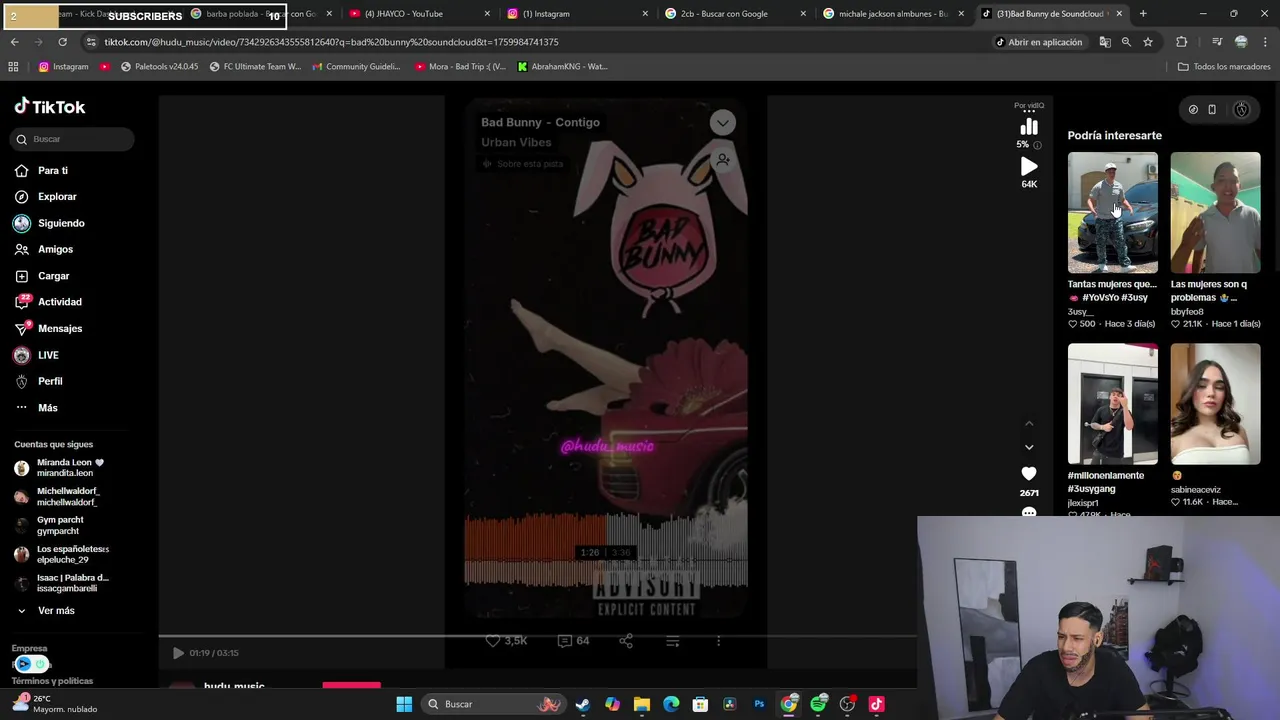Go back in browser history
The height and width of the screenshot is (720, 1280).
click(14, 42)
